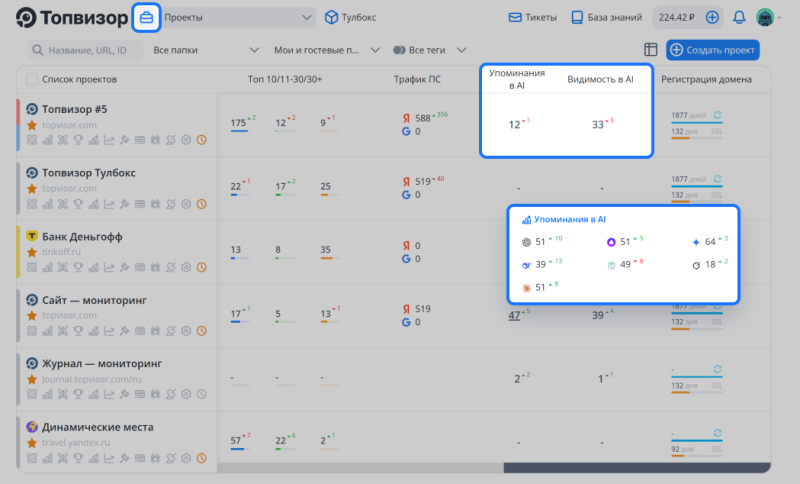This screenshot has height=484, width=800.
Task: Open web page icon for Сайт — мониторинг
Action: (x=140, y=331)
